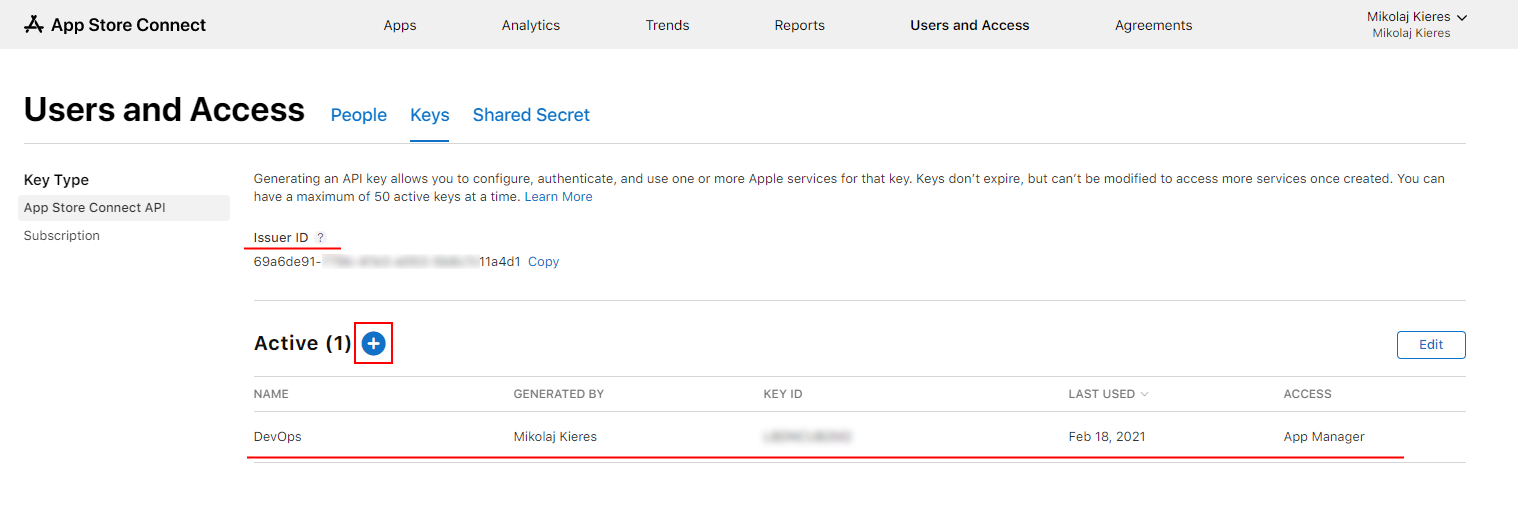Image resolution: width=1518 pixels, height=510 pixels.
Task: Select App Store Connect API key type
Action: pos(124,208)
